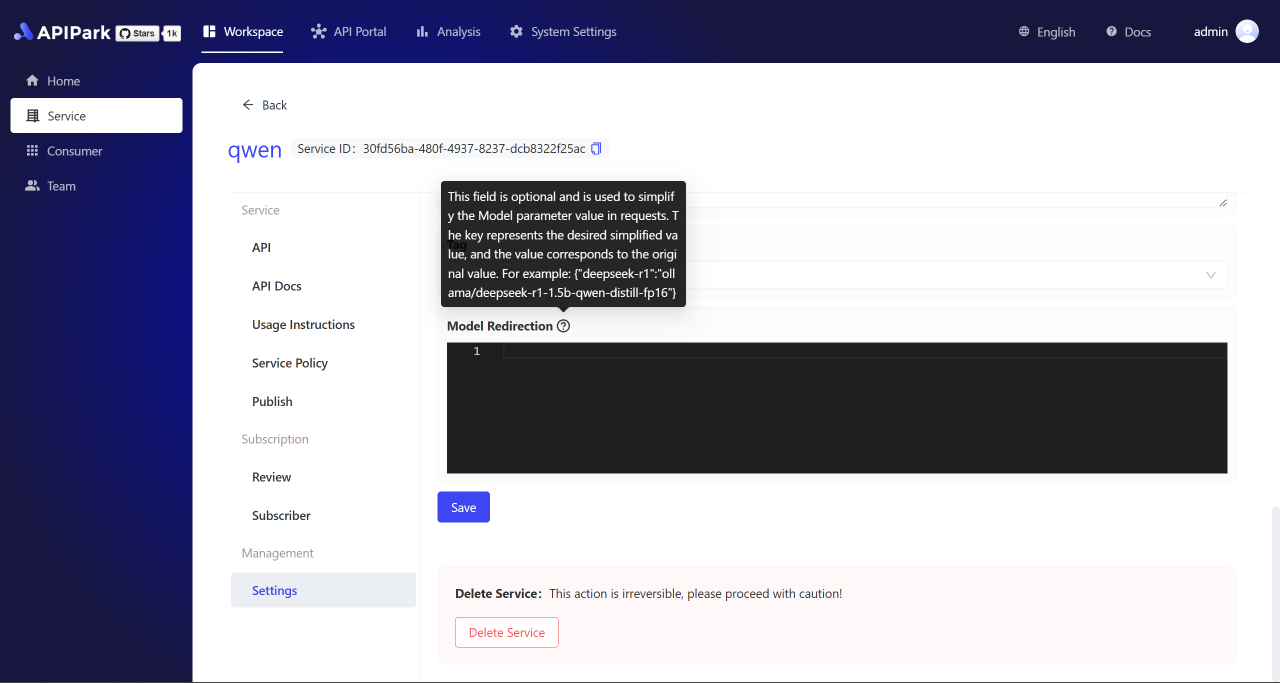The width and height of the screenshot is (1280, 683).
Task: Click the Analysis bar chart icon
Action: [x=422, y=32]
